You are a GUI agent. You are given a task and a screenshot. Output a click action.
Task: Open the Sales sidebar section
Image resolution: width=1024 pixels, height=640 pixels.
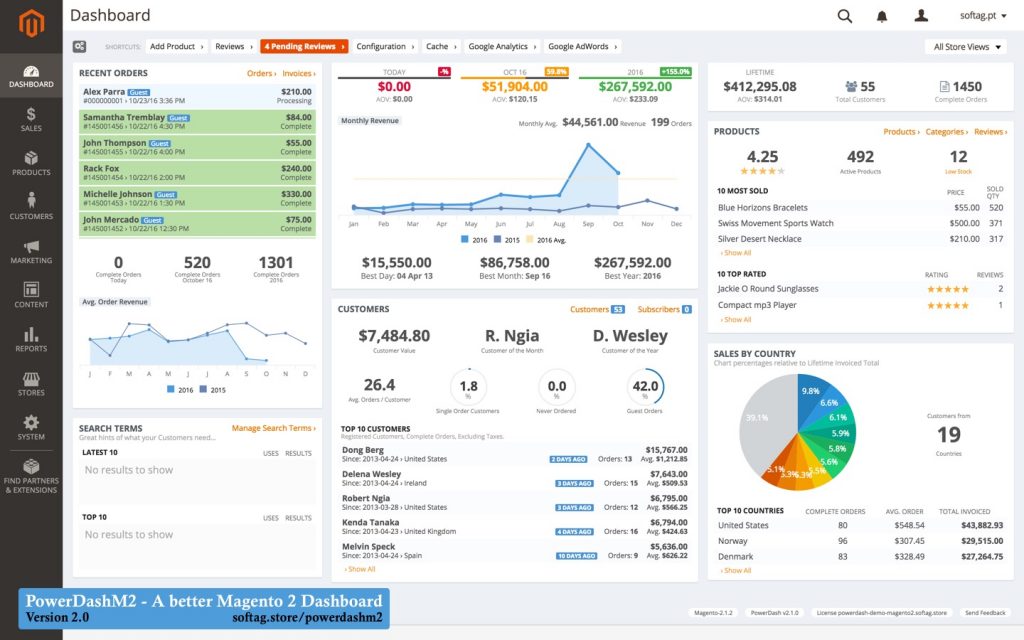31,119
